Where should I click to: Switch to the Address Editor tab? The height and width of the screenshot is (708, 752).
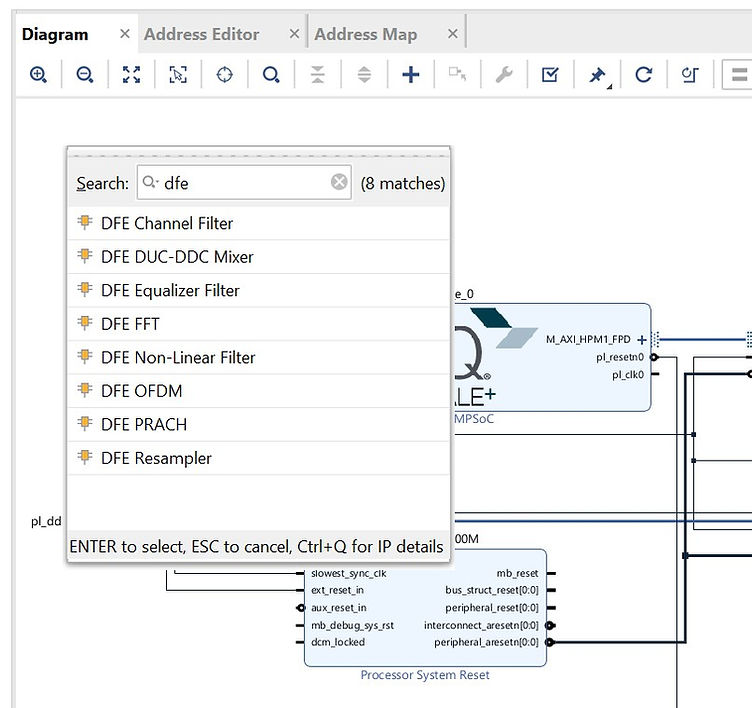201,35
